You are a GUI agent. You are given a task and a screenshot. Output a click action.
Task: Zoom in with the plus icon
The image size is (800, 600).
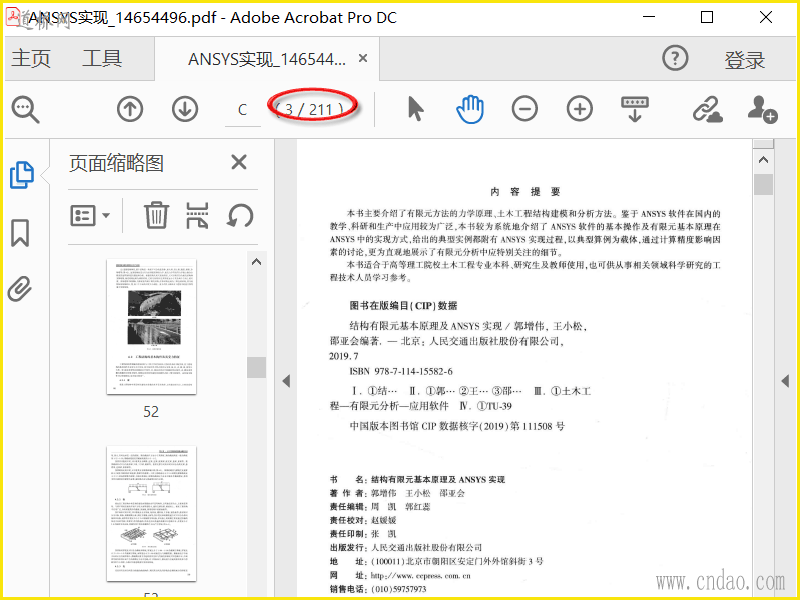coord(580,109)
